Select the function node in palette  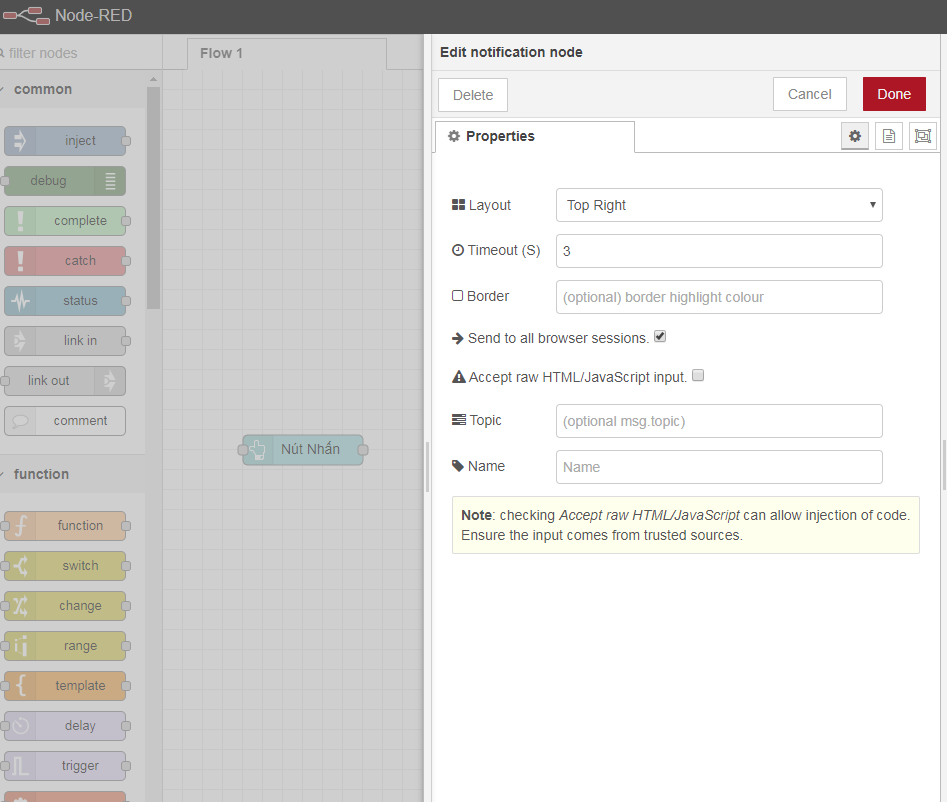[65, 525]
